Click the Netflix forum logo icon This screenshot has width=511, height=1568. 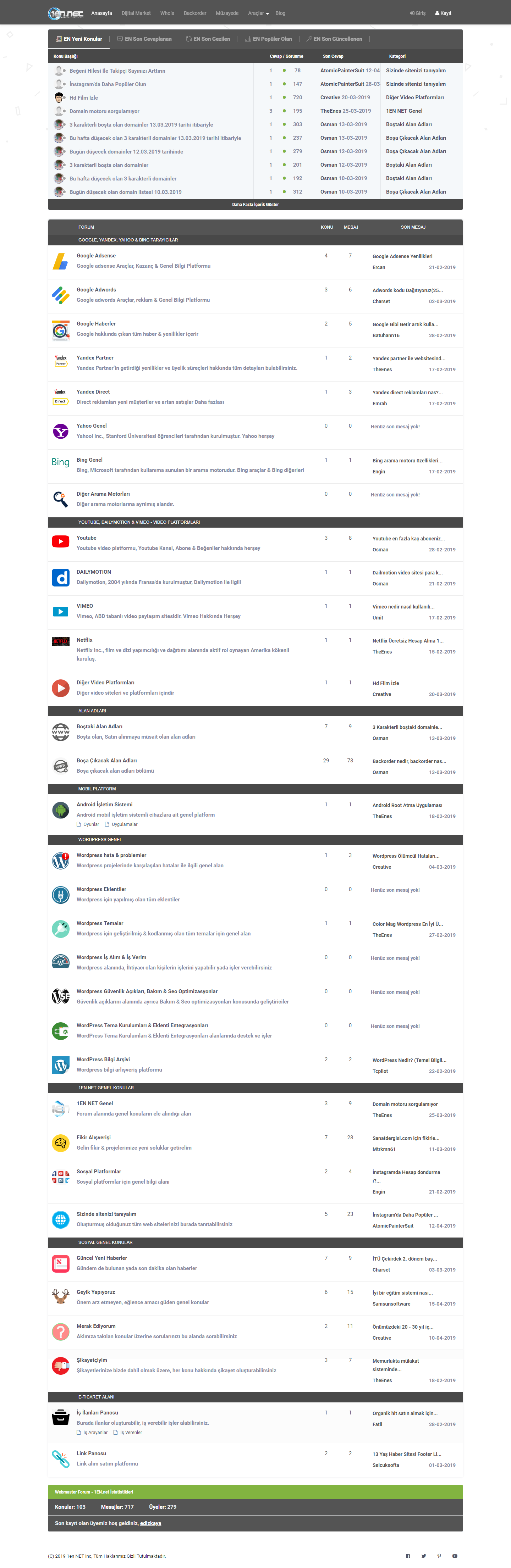(60, 641)
